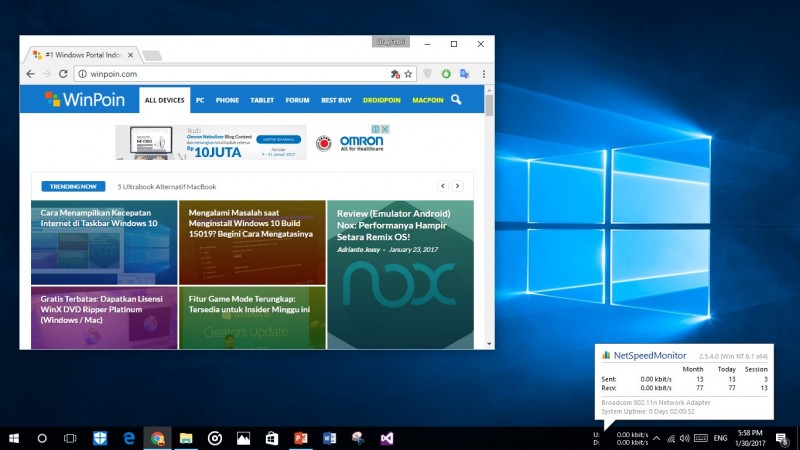The width and height of the screenshot is (800, 450).
Task: Launch Microsoft Edge from taskbar
Action: 129,438
